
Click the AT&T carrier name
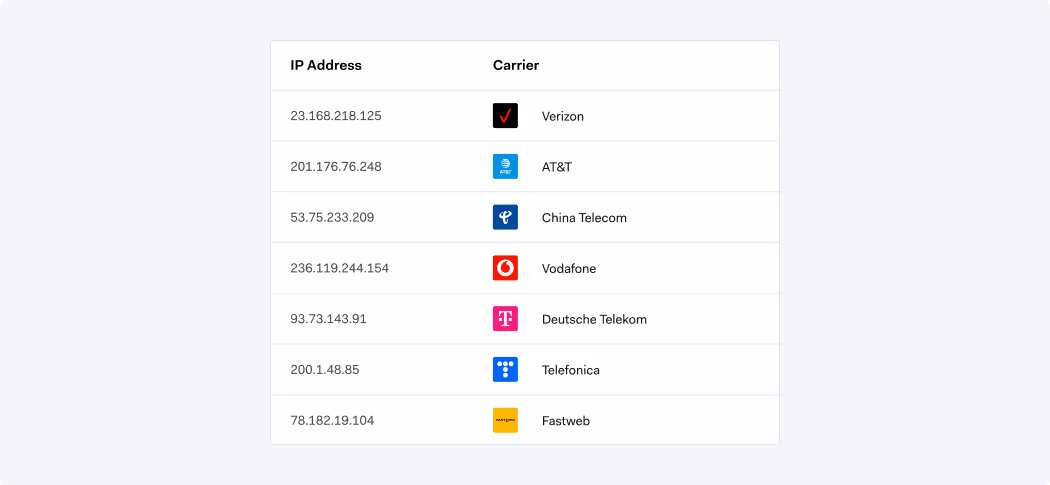pyautogui.click(x=557, y=167)
